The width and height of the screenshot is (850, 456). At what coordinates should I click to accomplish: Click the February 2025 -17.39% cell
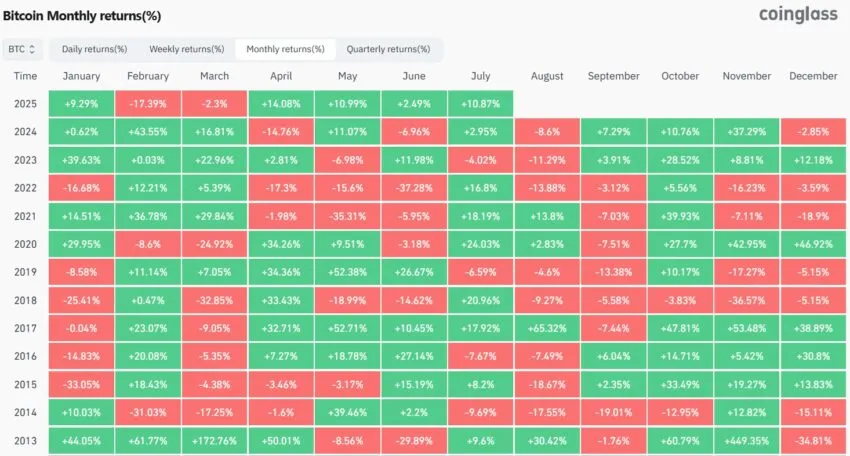pos(148,104)
